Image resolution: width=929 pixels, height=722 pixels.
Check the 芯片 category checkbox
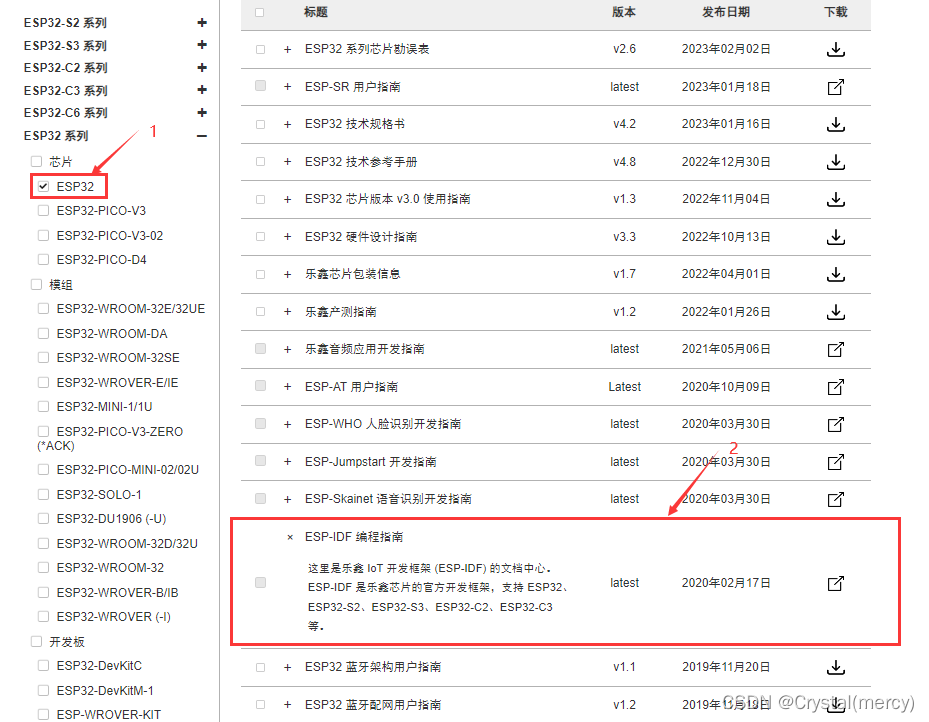[37, 161]
